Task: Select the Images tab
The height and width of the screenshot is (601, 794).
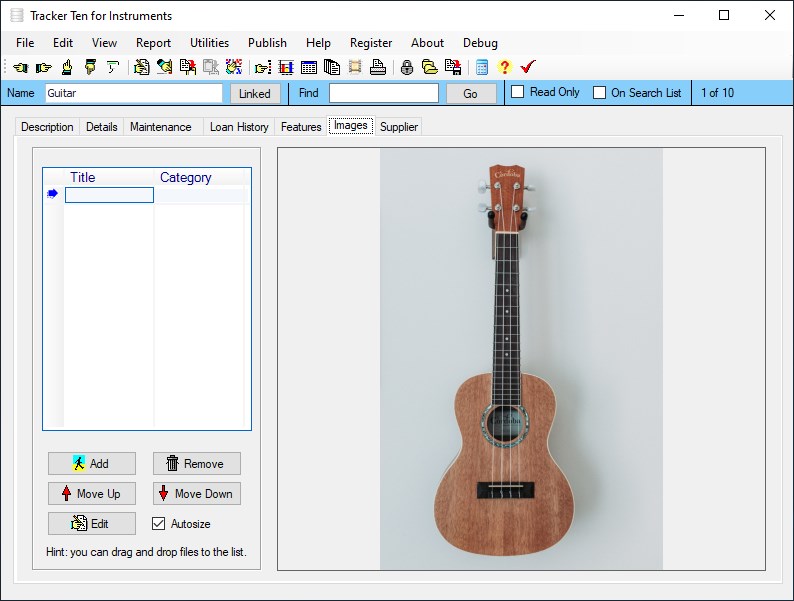Action: tap(351, 125)
